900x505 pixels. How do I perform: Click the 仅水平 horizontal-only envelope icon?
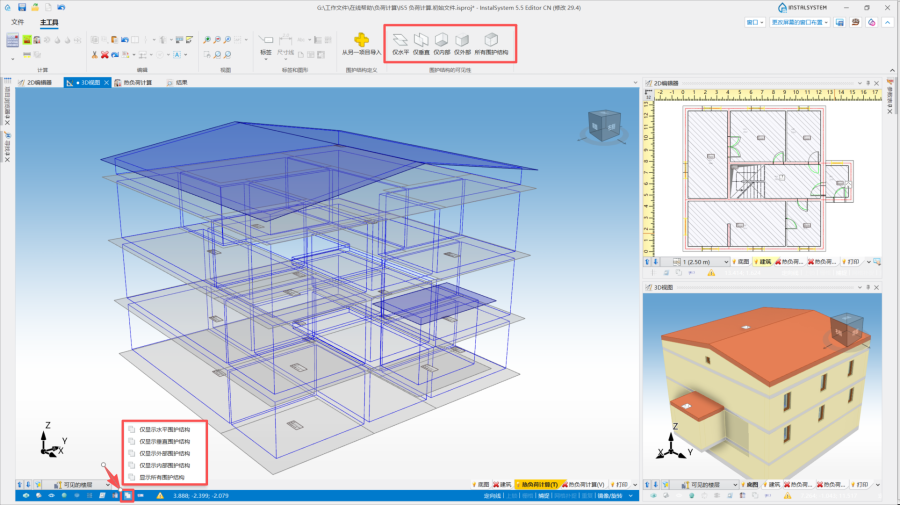pyautogui.click(x=399, y=42)
